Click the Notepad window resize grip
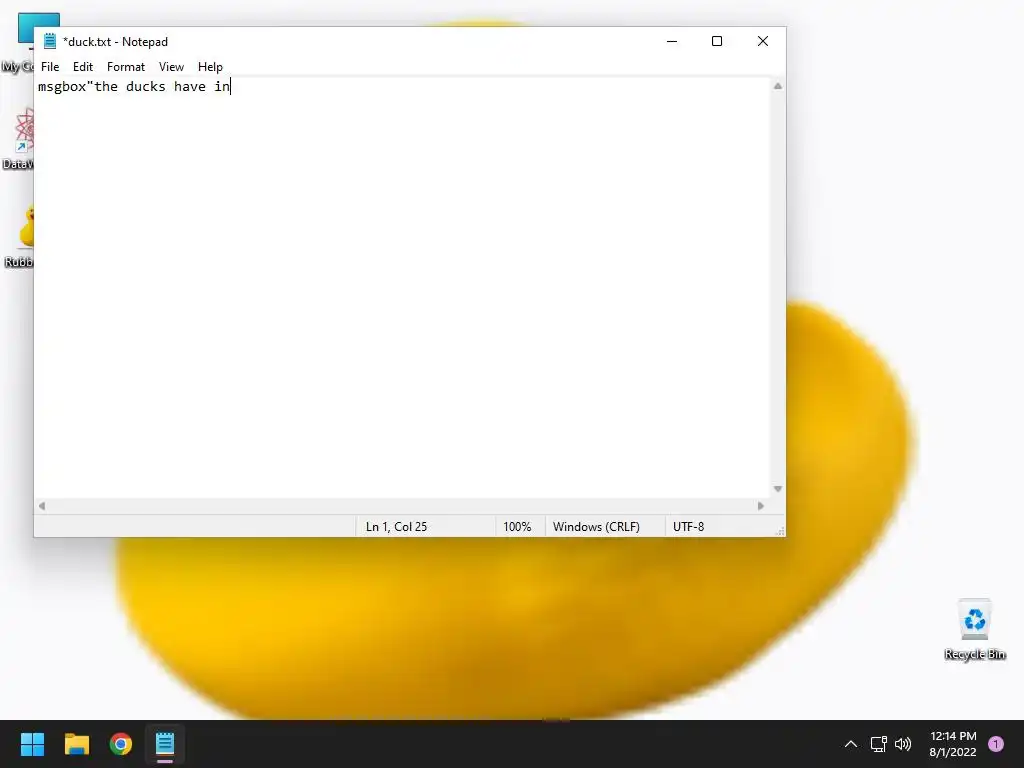The image size is (1024, 768). [780, 531]
